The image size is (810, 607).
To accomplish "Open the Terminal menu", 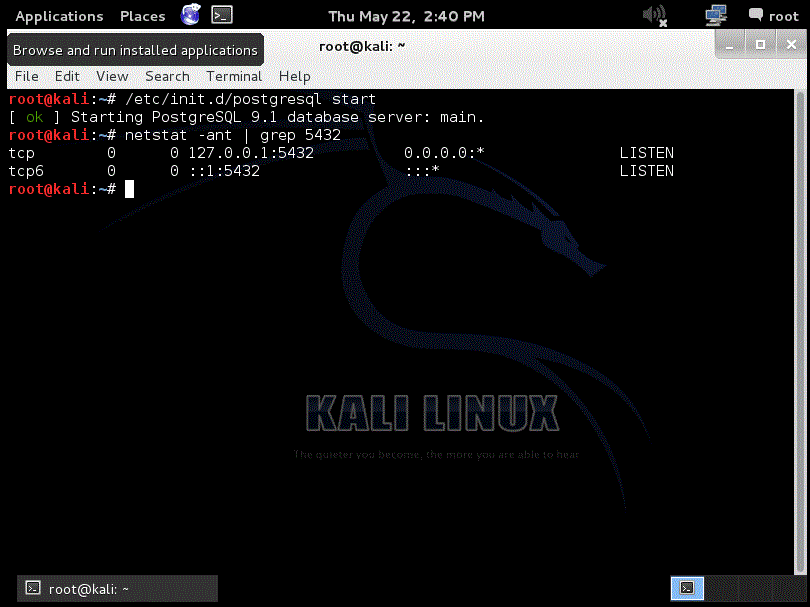I will [234, 76].
